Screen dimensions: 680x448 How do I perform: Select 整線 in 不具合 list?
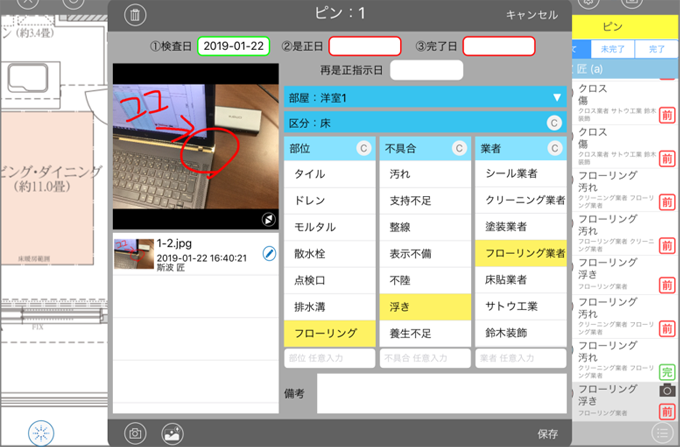click(425, 227)
